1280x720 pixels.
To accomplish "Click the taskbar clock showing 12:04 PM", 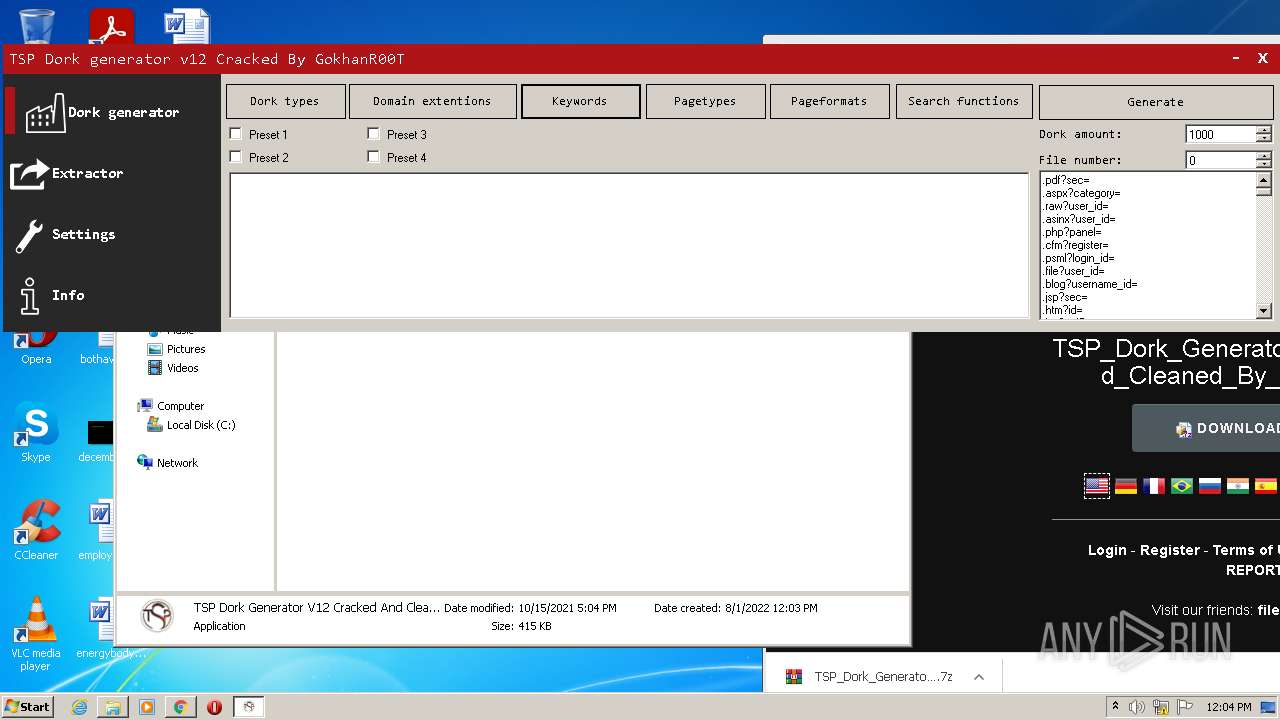I will pos(1228,707).
